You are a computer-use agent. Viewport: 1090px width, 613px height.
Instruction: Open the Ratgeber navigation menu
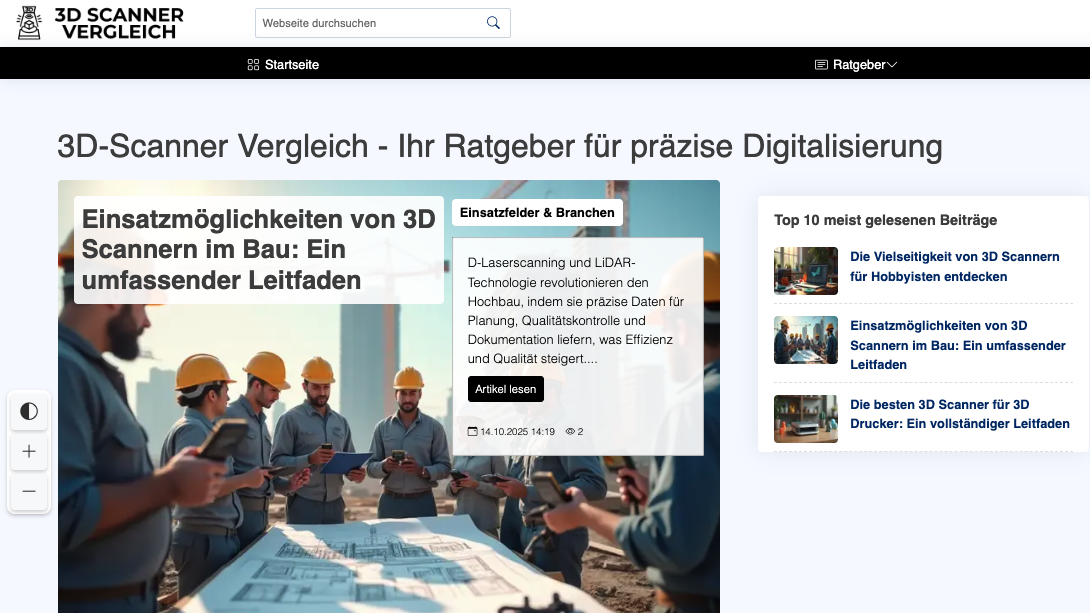click(x=858, y=64)
